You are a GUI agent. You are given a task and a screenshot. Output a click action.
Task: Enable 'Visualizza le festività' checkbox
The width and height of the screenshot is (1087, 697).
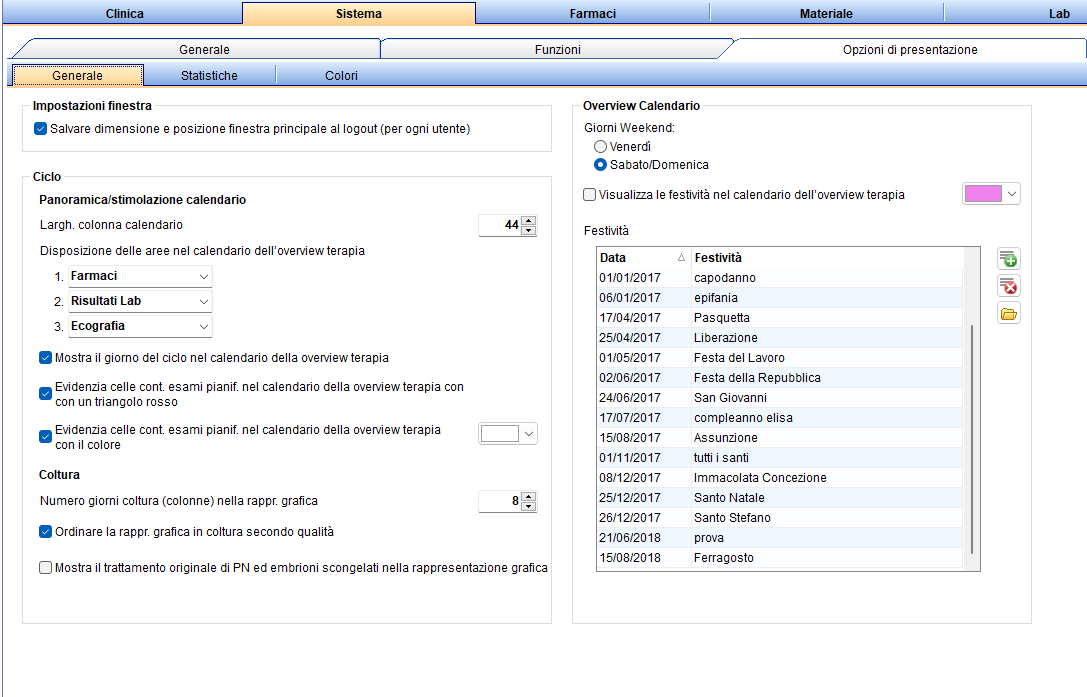click(x=590, y=195)
